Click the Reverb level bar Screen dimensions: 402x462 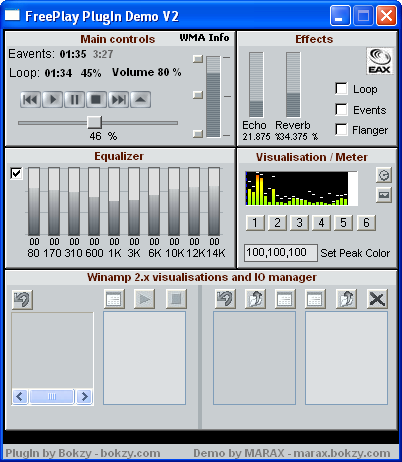pyautogui.click(x=293, y=85)
